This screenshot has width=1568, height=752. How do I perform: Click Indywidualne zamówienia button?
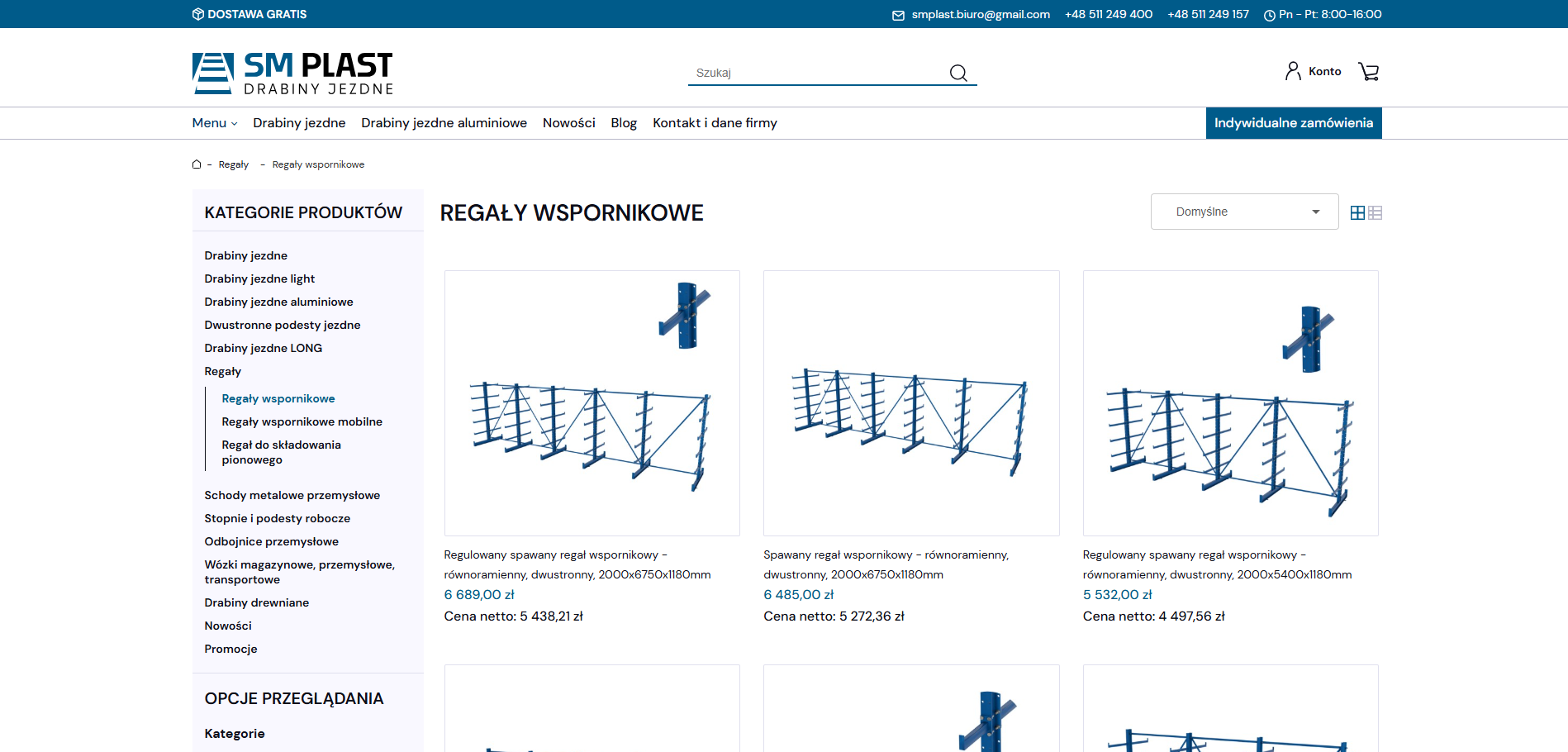(x=1293, y=123)
